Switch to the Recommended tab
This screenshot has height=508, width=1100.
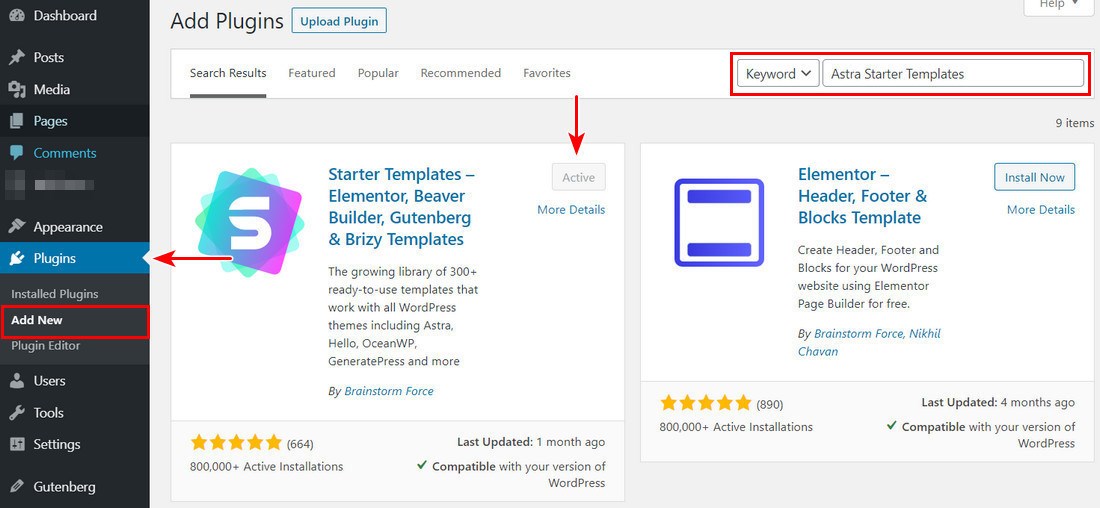[x=461, y=73]
